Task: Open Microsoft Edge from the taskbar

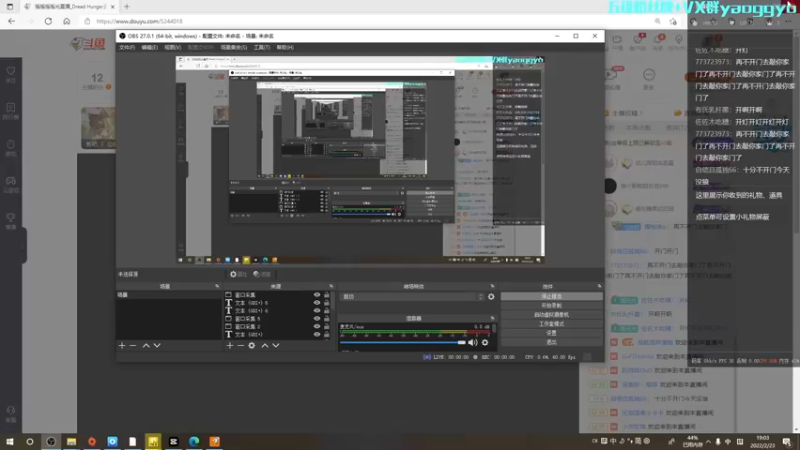Action: pyautogui.click(x=194, y=441)
